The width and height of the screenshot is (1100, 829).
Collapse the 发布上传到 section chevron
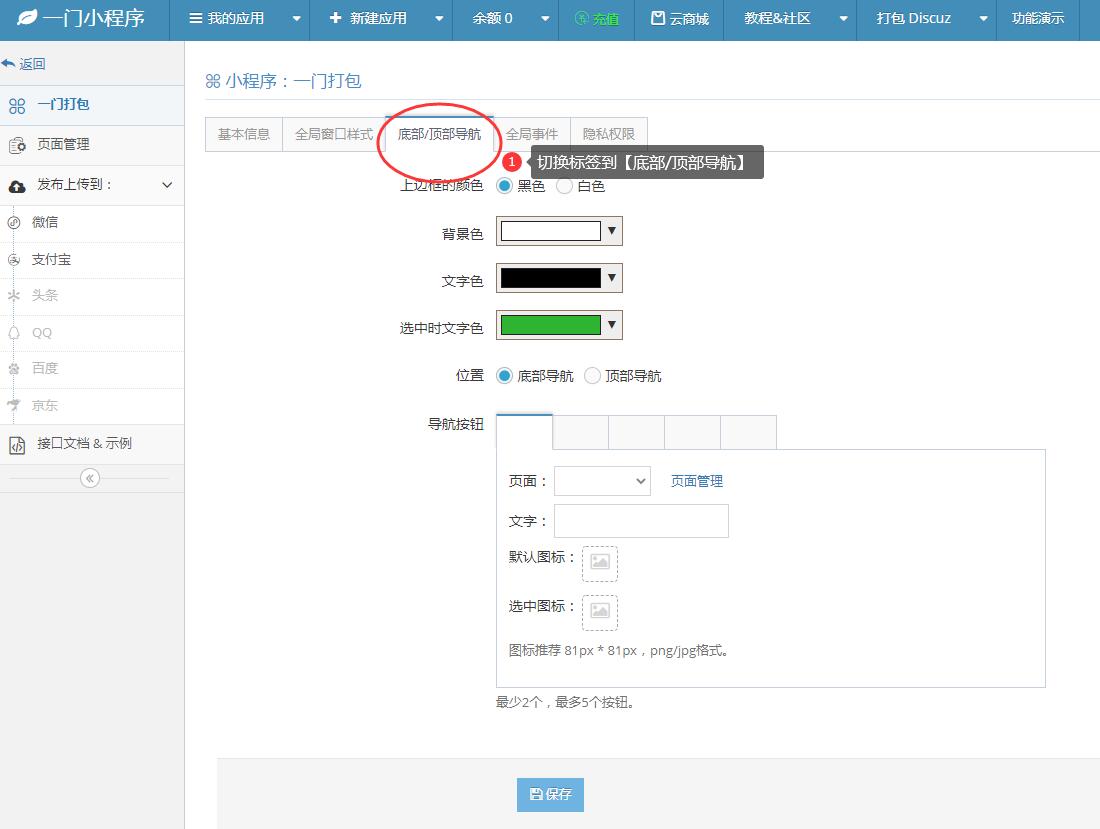point(167,185)
